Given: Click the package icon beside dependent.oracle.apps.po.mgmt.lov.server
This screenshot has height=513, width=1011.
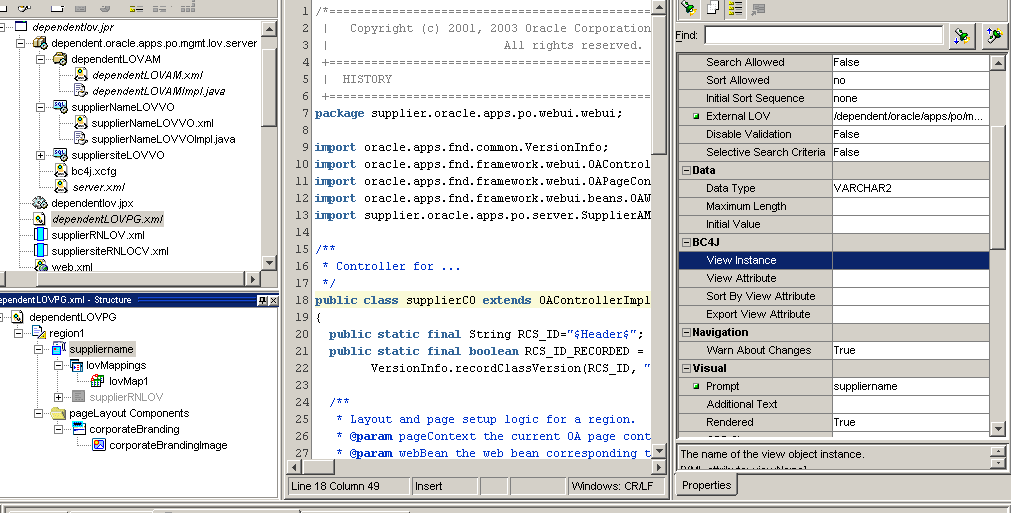Looking at the screenshot, I should [40, 43].
